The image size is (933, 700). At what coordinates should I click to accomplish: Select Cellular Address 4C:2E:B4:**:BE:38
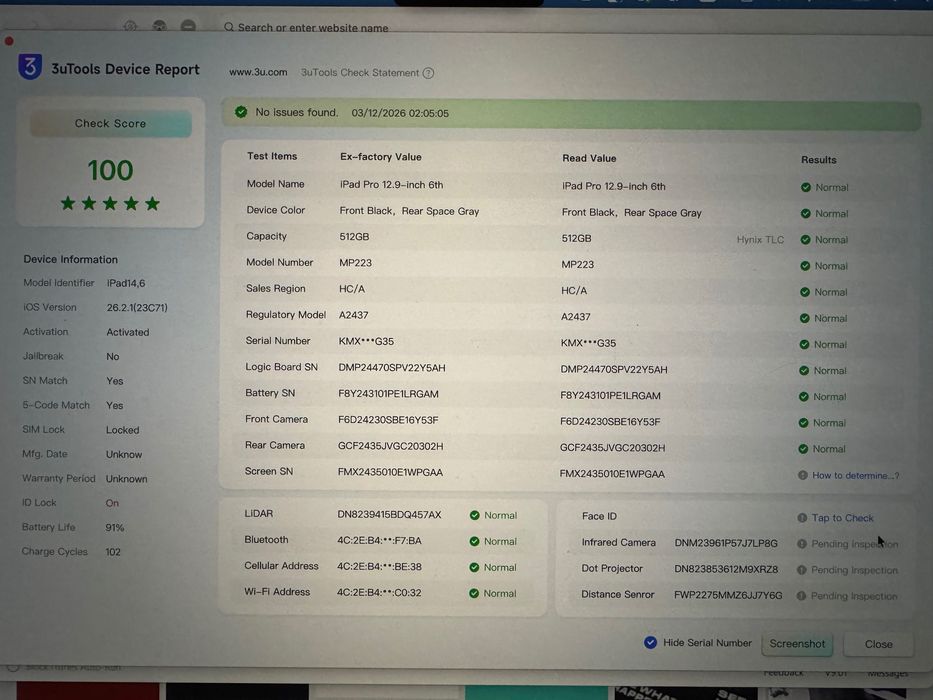tap(379, 567)
